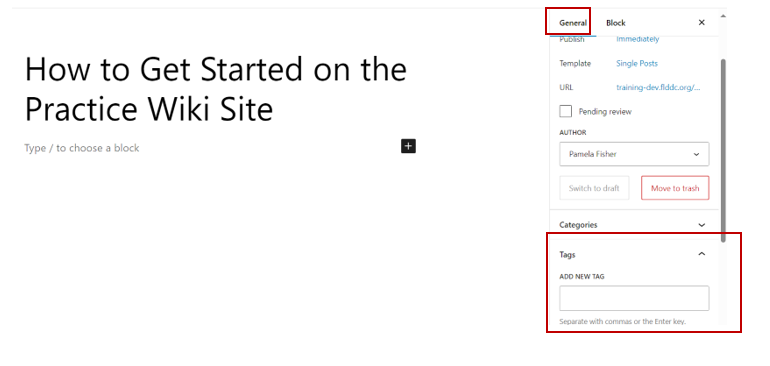Click the black plus add-block icon

pyautogui.click(x=408, y=146)
